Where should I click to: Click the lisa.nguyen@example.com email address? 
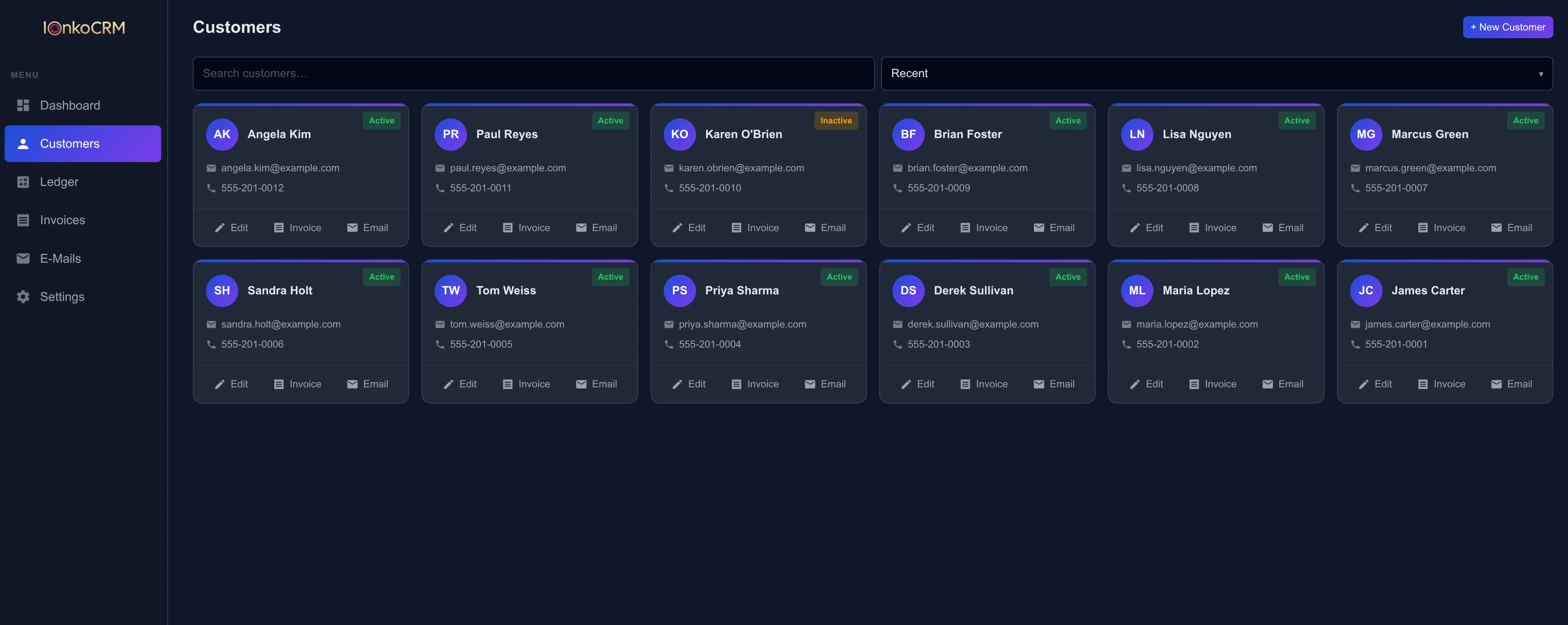pos(1196,168)
